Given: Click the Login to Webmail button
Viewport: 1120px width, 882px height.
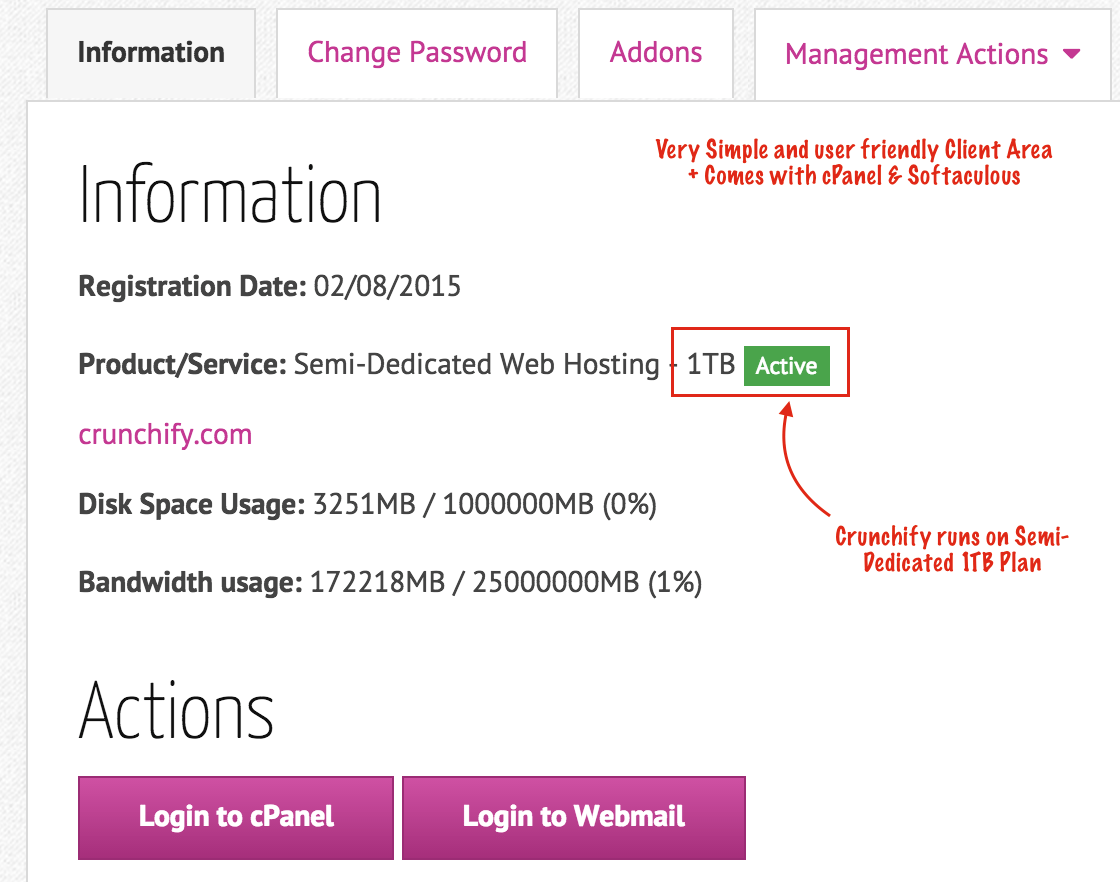Looking at the screenshot, I should (574, 817).
